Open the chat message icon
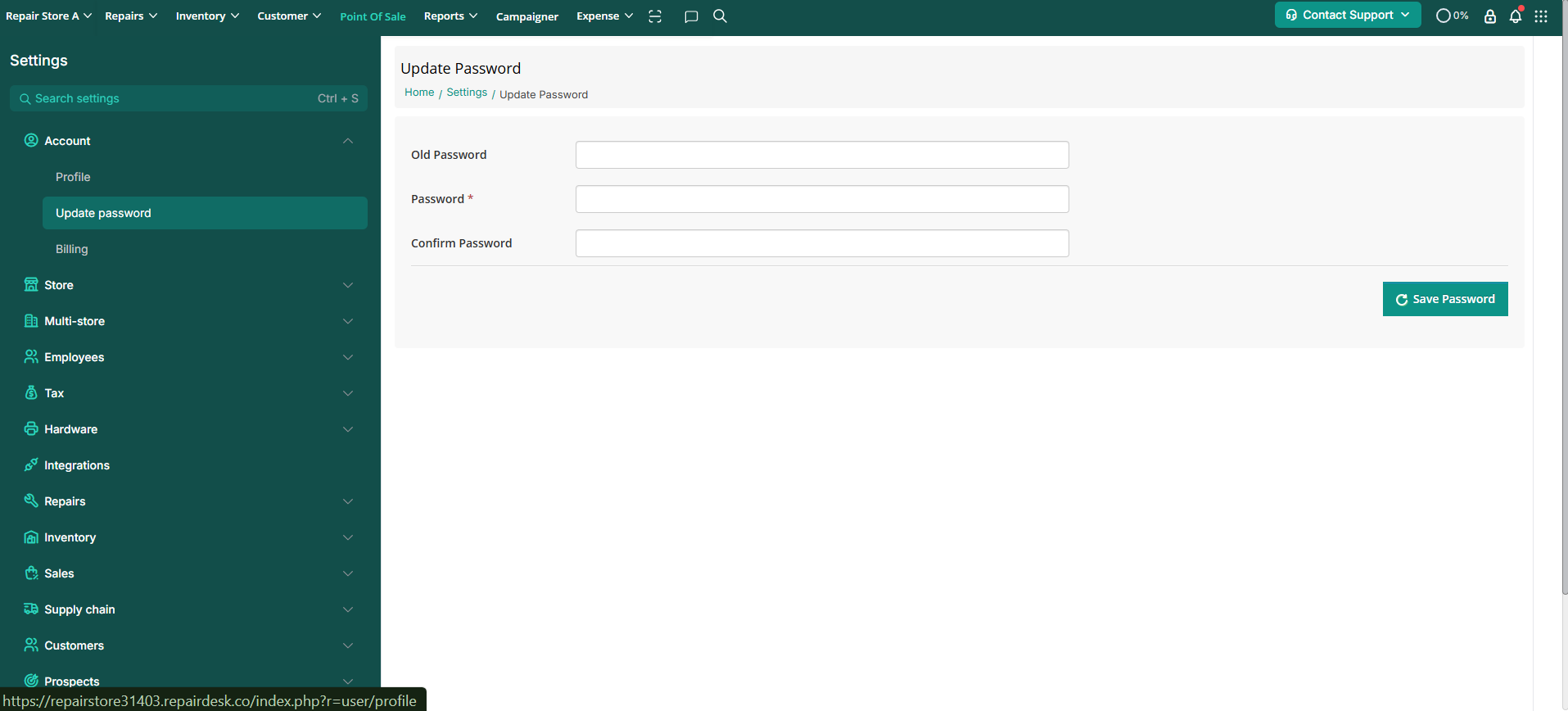This screenshot has width=1568, height=711. (x=691, y=16)
